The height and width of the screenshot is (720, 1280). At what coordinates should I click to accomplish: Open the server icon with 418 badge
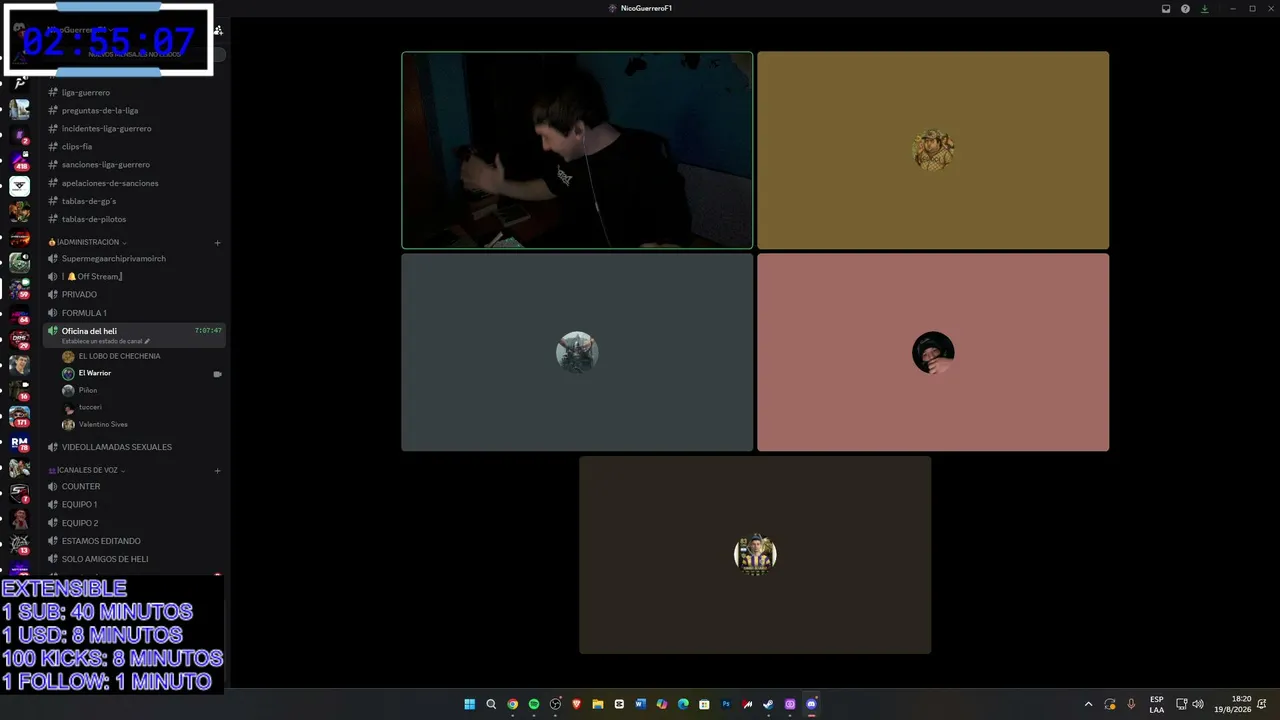(x=20, y=160)
